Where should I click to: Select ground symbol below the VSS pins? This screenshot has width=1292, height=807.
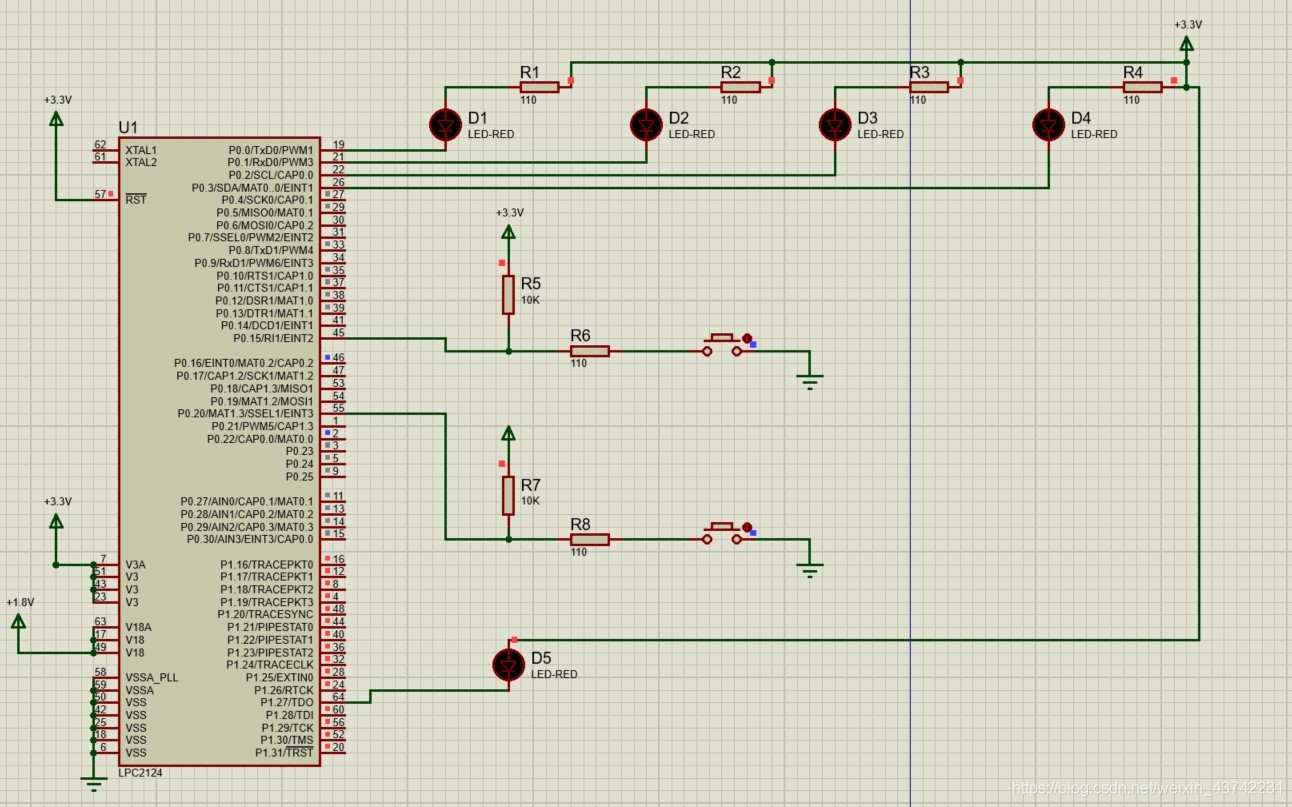click(94, 784)
